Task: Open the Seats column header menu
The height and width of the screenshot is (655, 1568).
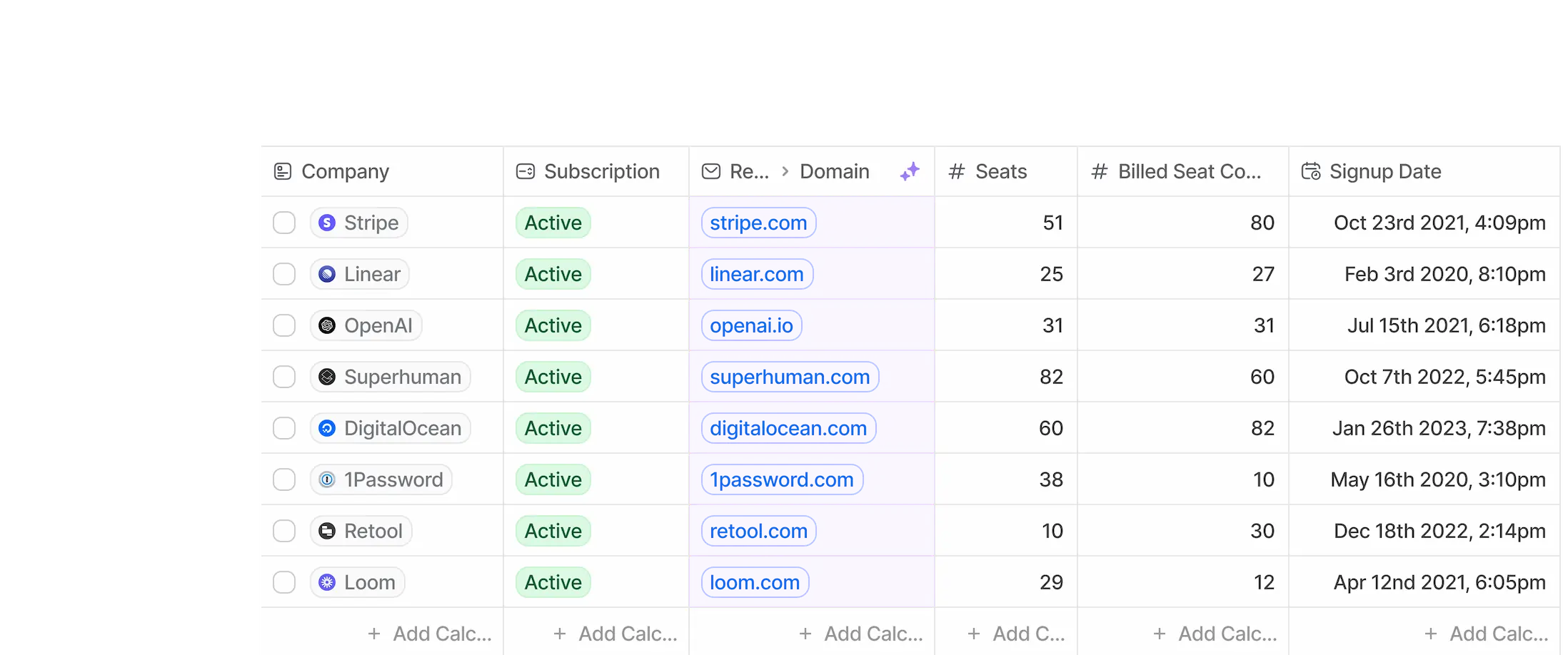Action: click(1000, 171)
